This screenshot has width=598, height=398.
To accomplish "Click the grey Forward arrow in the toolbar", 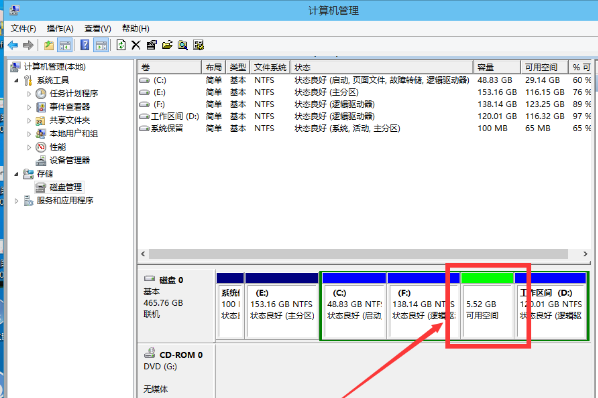I will [28, 45].
